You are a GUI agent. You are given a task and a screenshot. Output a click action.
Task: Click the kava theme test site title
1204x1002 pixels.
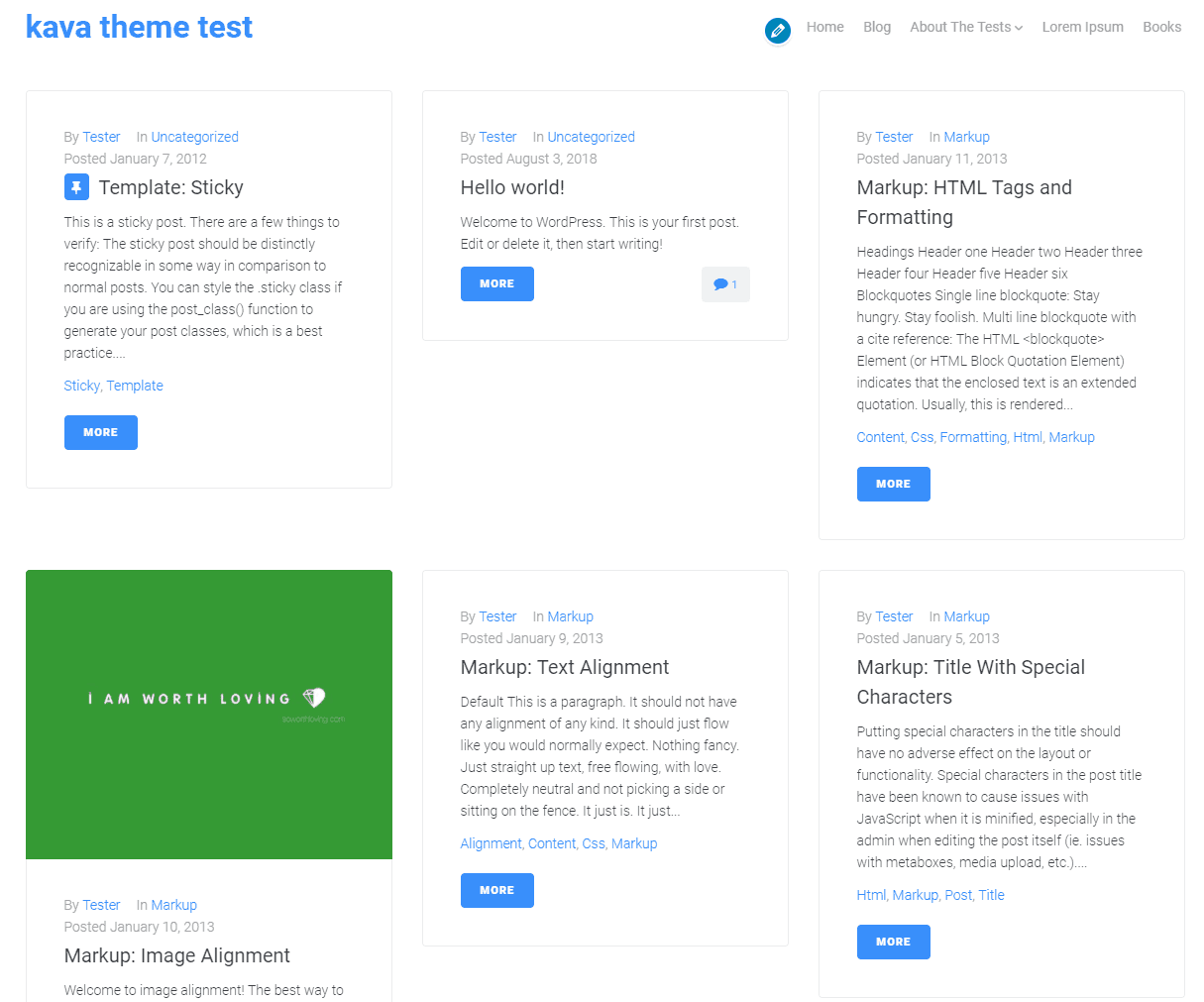[139, 27]
